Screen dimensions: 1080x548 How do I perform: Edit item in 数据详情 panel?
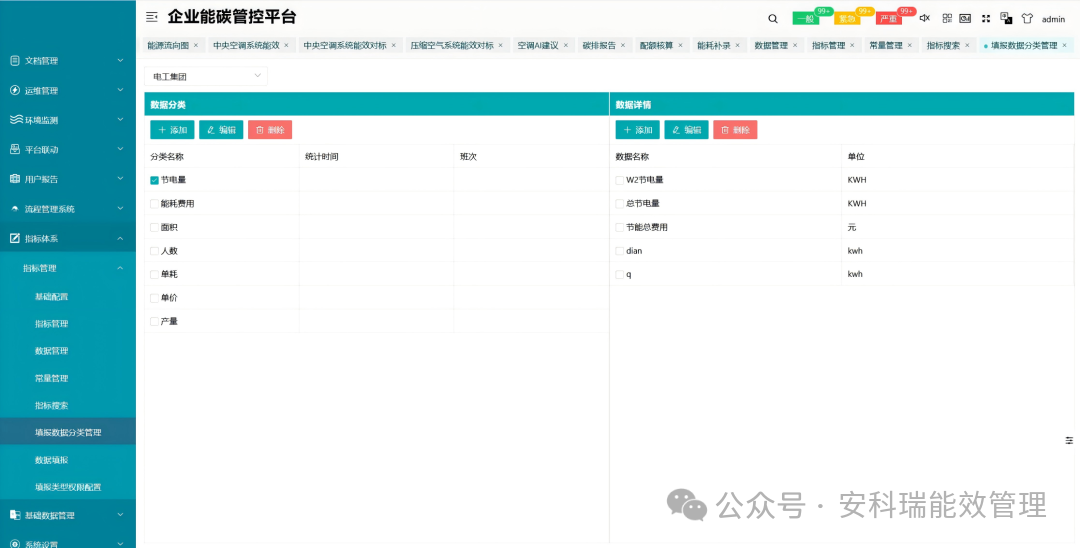coord(687,129)
